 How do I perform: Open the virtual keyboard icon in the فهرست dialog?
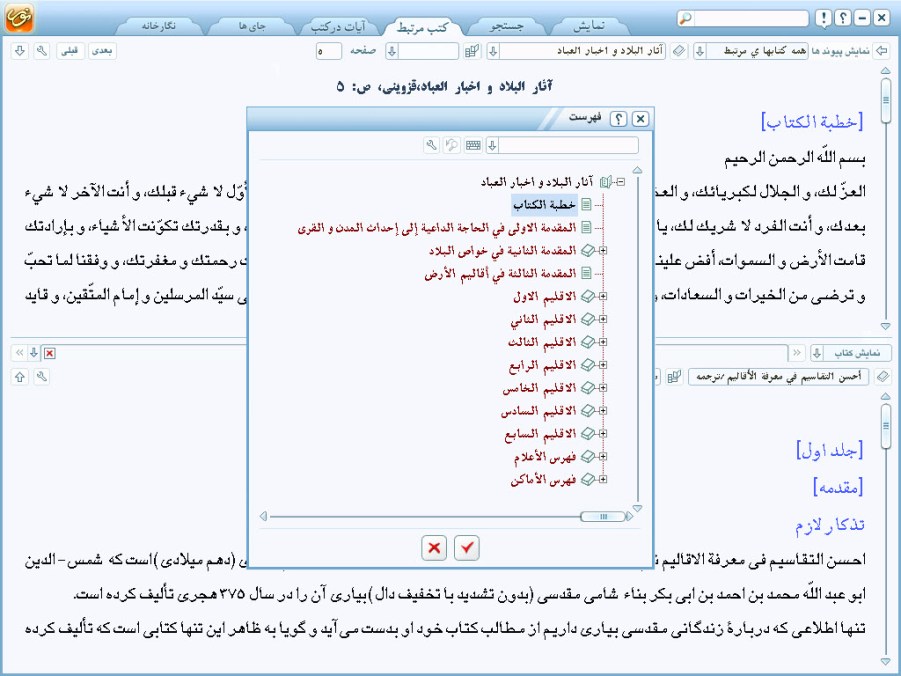point(473,145)
